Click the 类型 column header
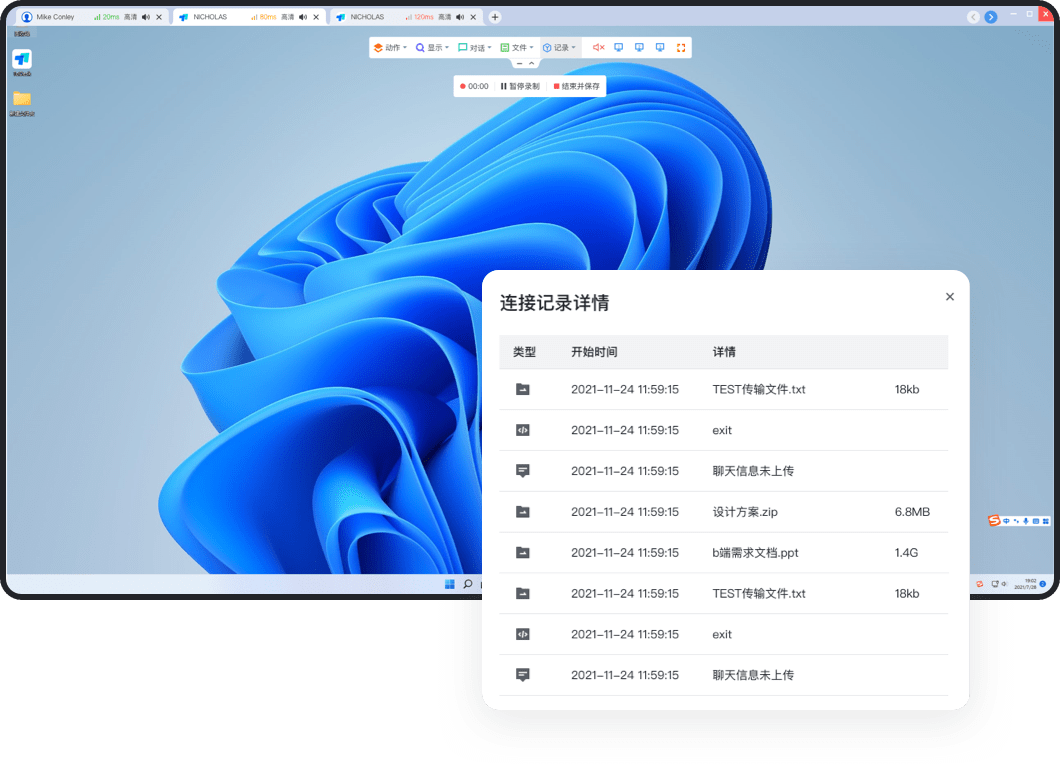This screenshot has height=764, width=1060. 524,352
